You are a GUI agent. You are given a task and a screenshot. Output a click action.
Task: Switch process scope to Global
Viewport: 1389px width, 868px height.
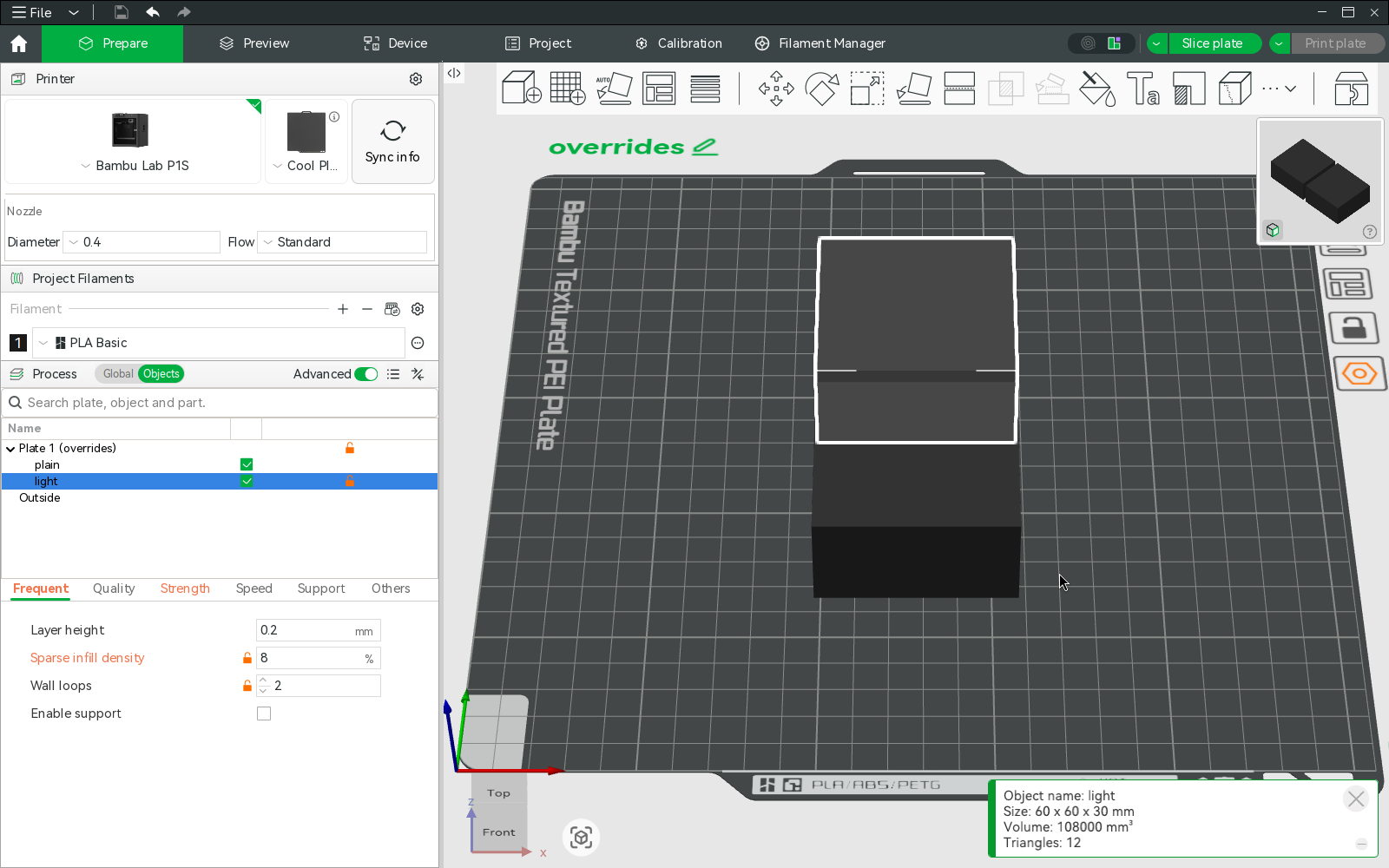(118, 374)
